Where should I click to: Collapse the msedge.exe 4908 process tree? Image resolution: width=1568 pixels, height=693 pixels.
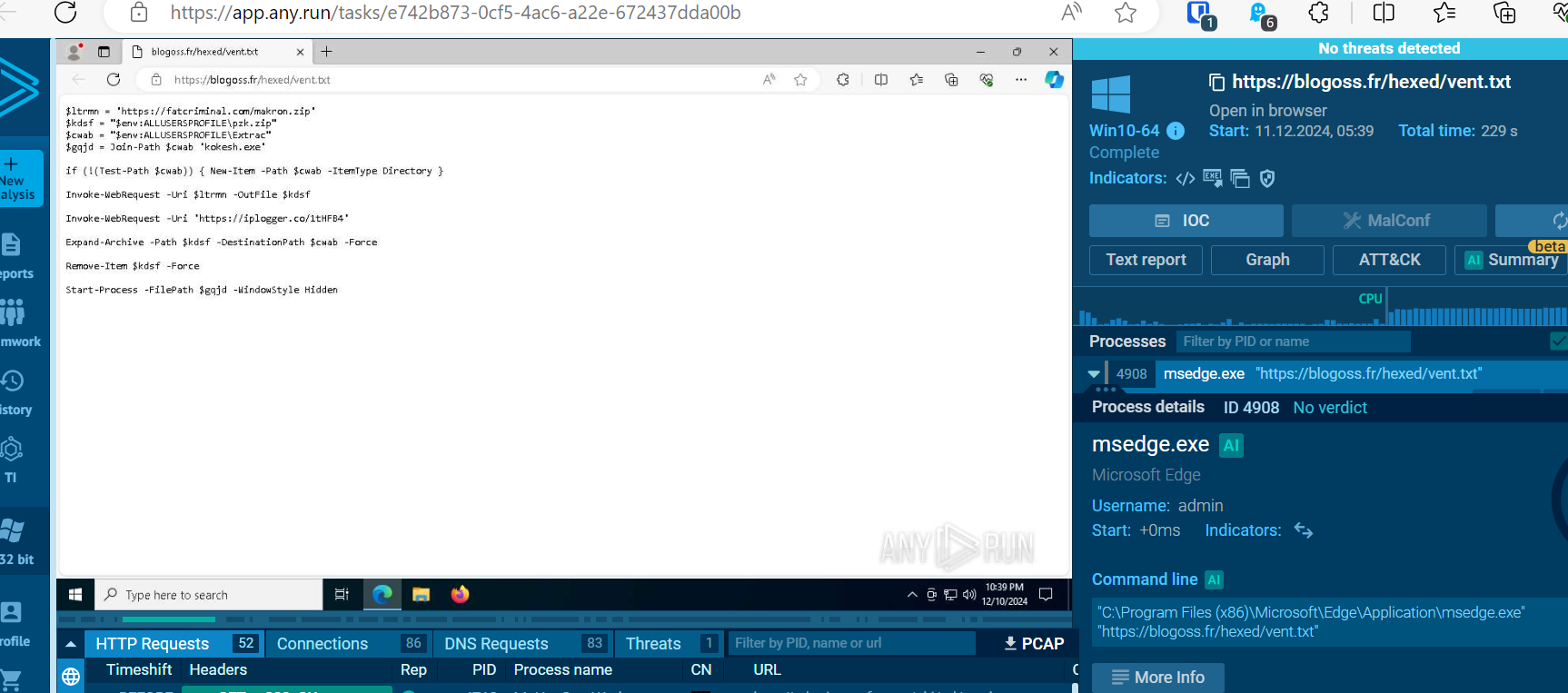(x=1094, y=374)
